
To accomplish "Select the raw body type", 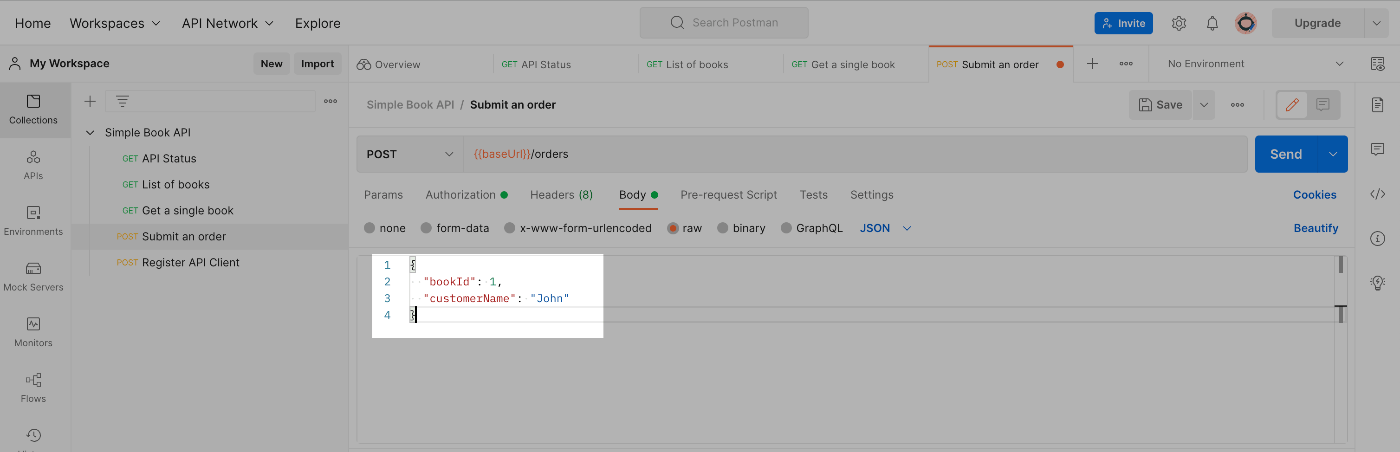I will [685, 228].
